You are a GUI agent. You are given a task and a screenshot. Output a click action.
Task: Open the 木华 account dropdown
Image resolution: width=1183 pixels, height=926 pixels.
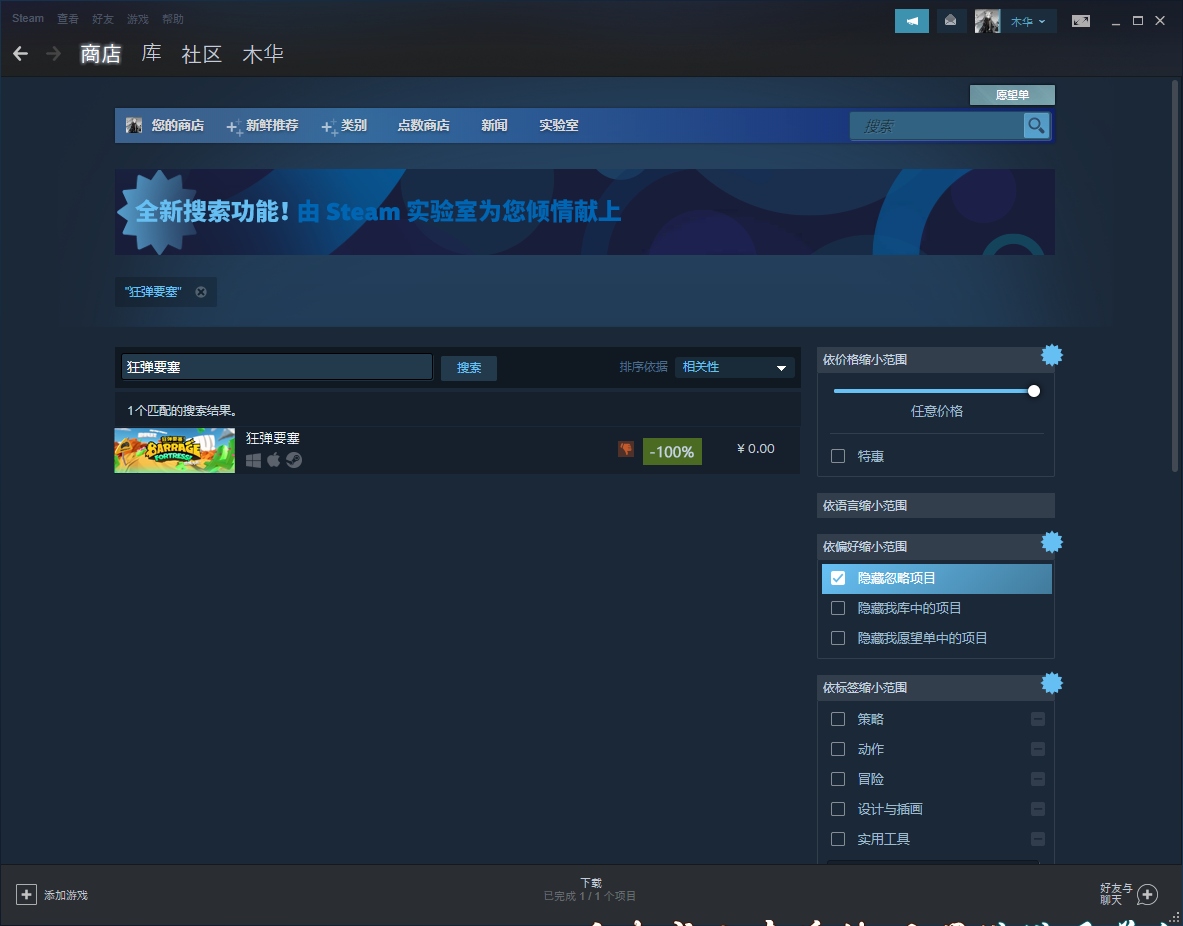click(x=1028, y=21)
